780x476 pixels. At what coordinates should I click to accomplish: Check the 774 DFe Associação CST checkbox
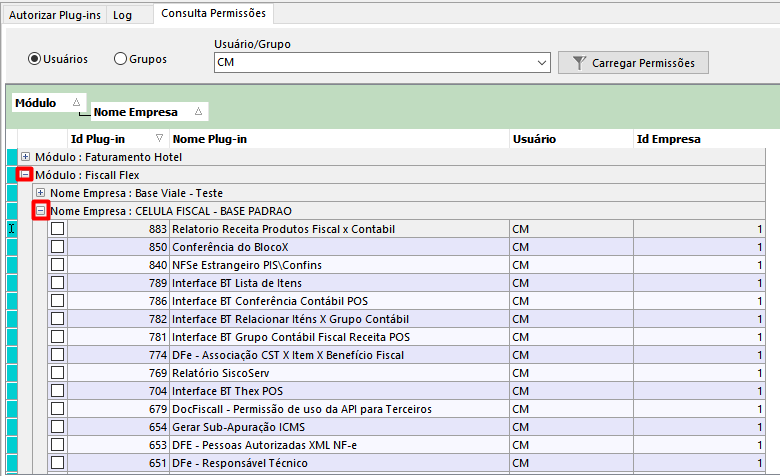[x=58, y=355]
